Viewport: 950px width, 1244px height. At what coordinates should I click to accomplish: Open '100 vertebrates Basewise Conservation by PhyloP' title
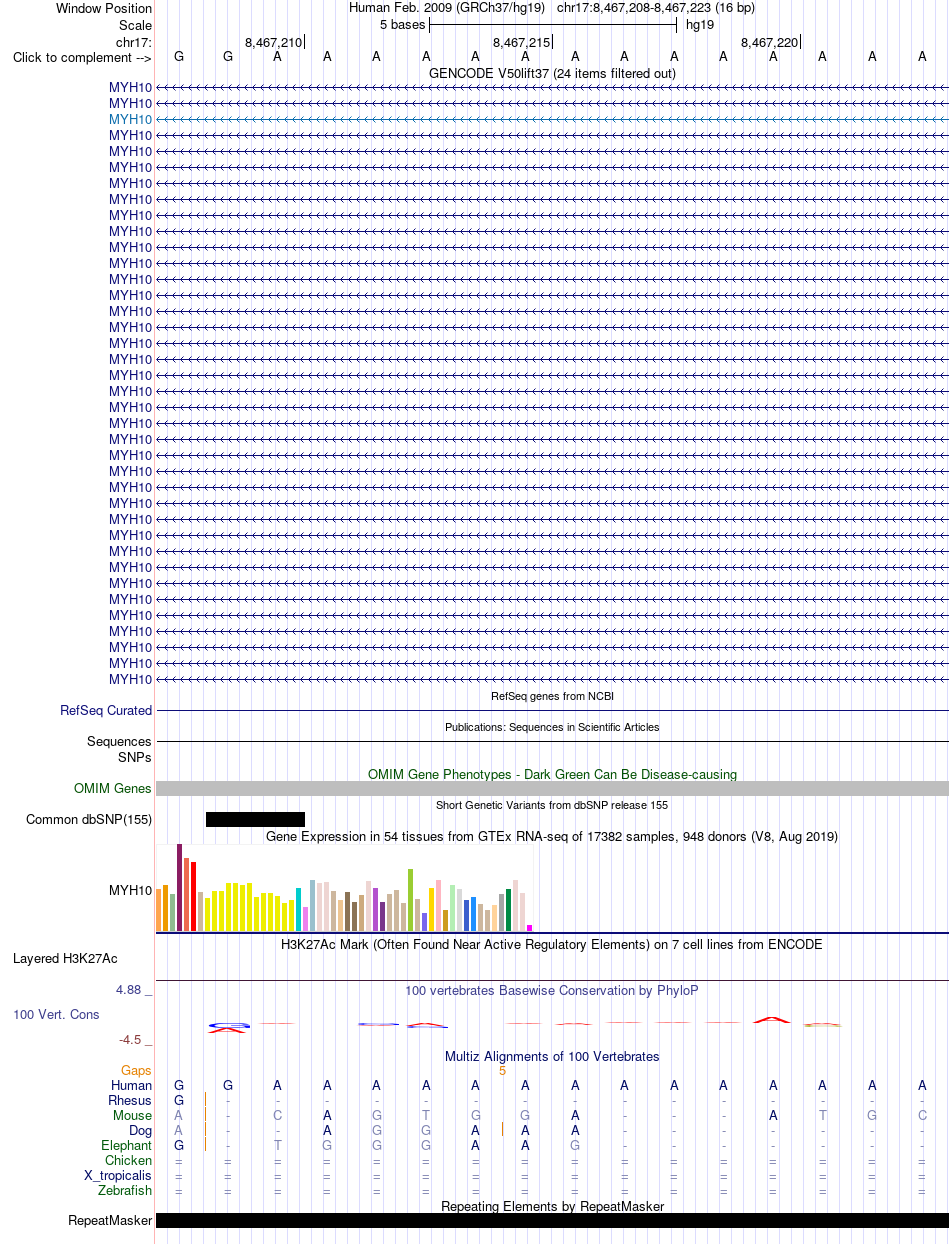click(x=552, y=990)
